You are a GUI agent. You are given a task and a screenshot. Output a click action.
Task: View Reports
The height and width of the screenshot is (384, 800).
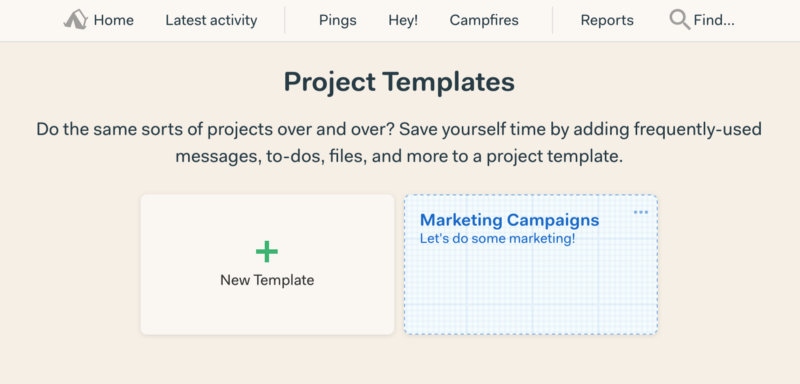[607, 20]
